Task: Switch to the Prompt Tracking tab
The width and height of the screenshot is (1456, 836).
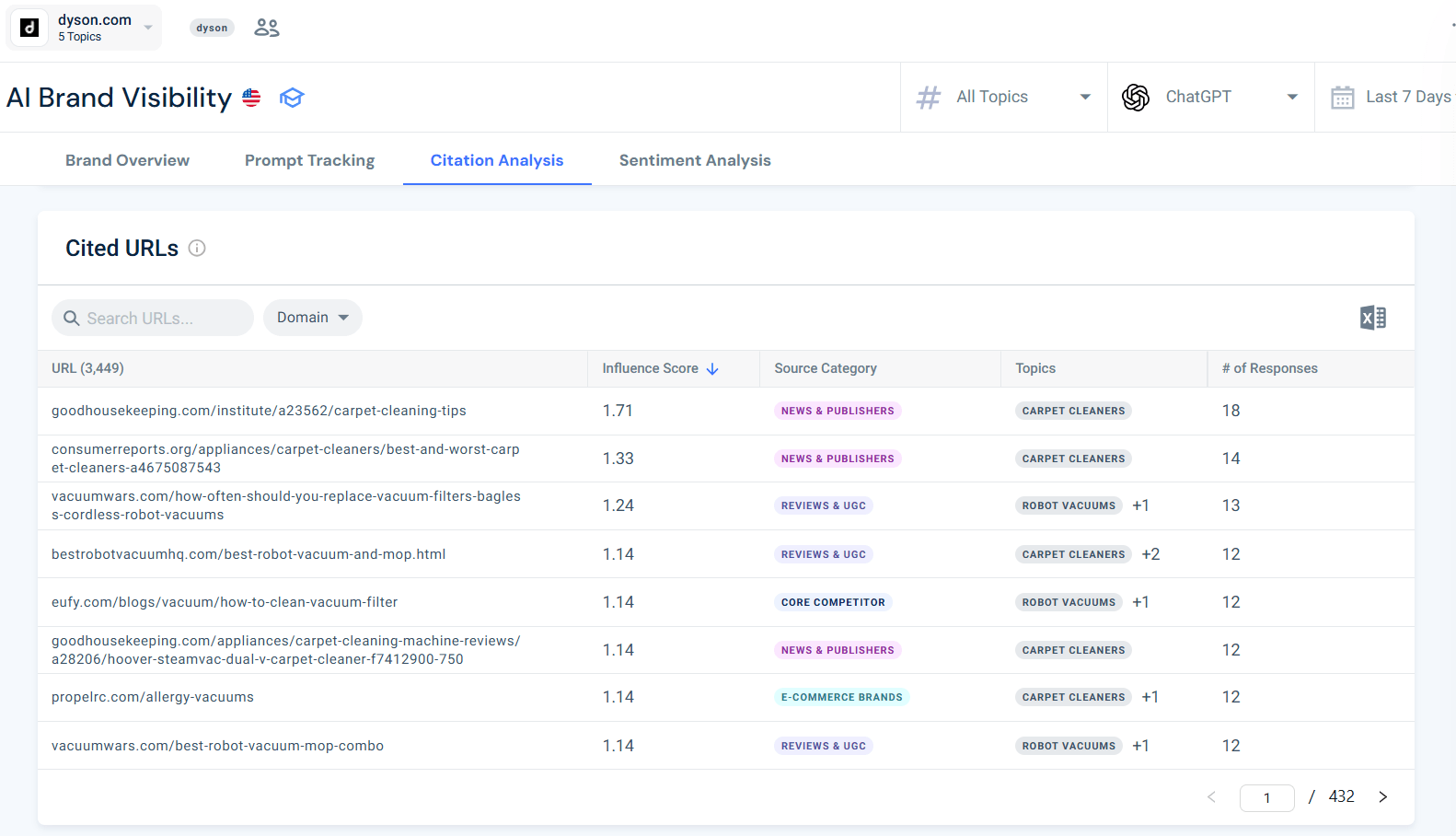Action: coord(309,160)
